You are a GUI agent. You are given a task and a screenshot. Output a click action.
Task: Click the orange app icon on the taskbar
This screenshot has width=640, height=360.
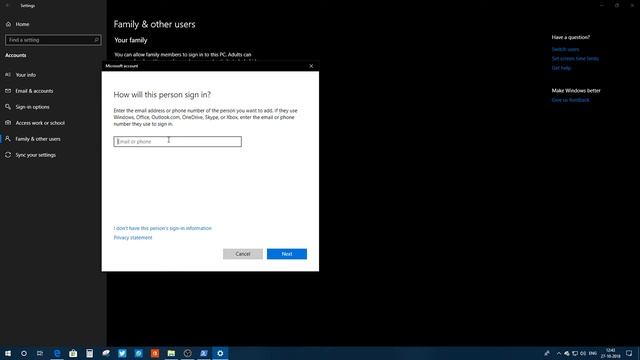(x=155, y=353)
